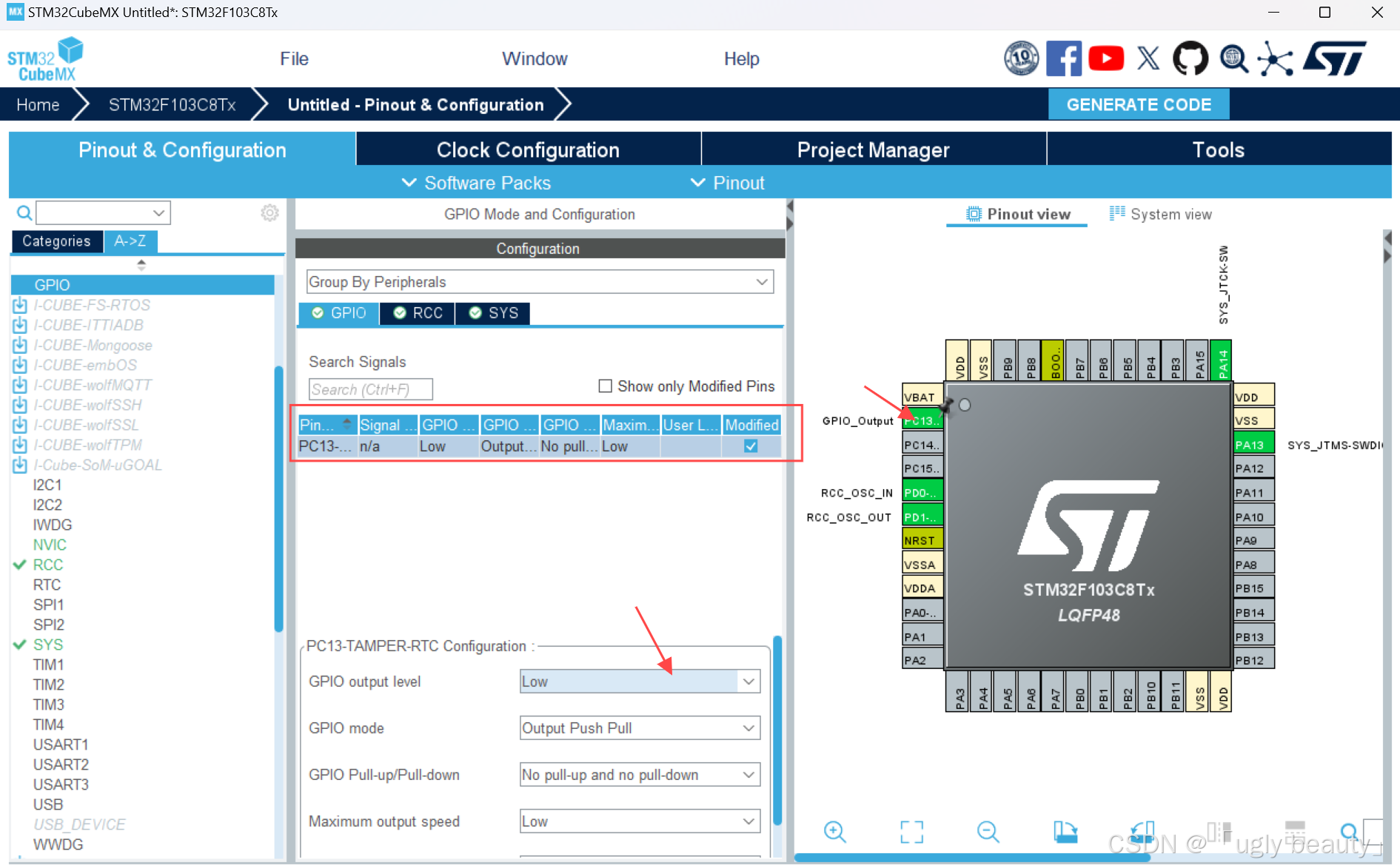Open the Facebook icon link
The image size is (1400, 868).
coord(1064,58)
